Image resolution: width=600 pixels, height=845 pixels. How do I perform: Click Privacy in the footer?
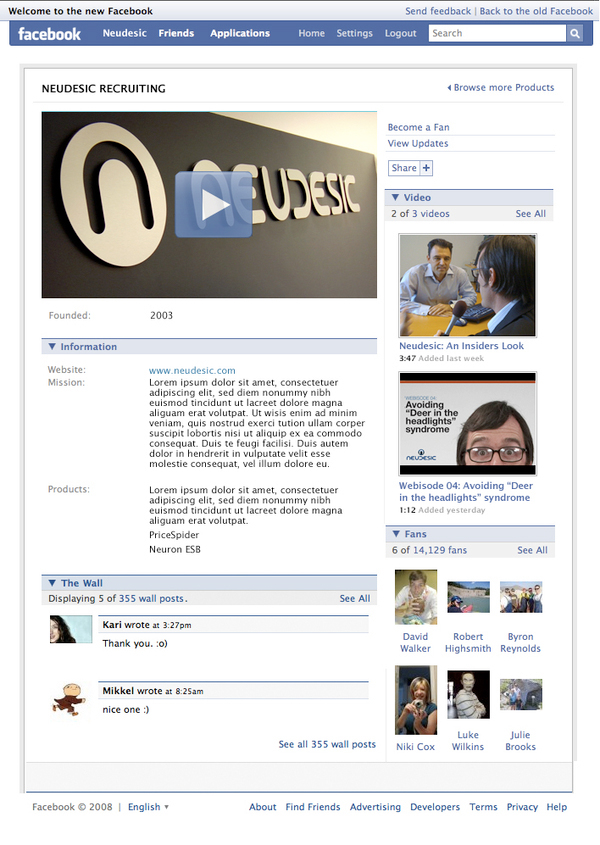522,807
